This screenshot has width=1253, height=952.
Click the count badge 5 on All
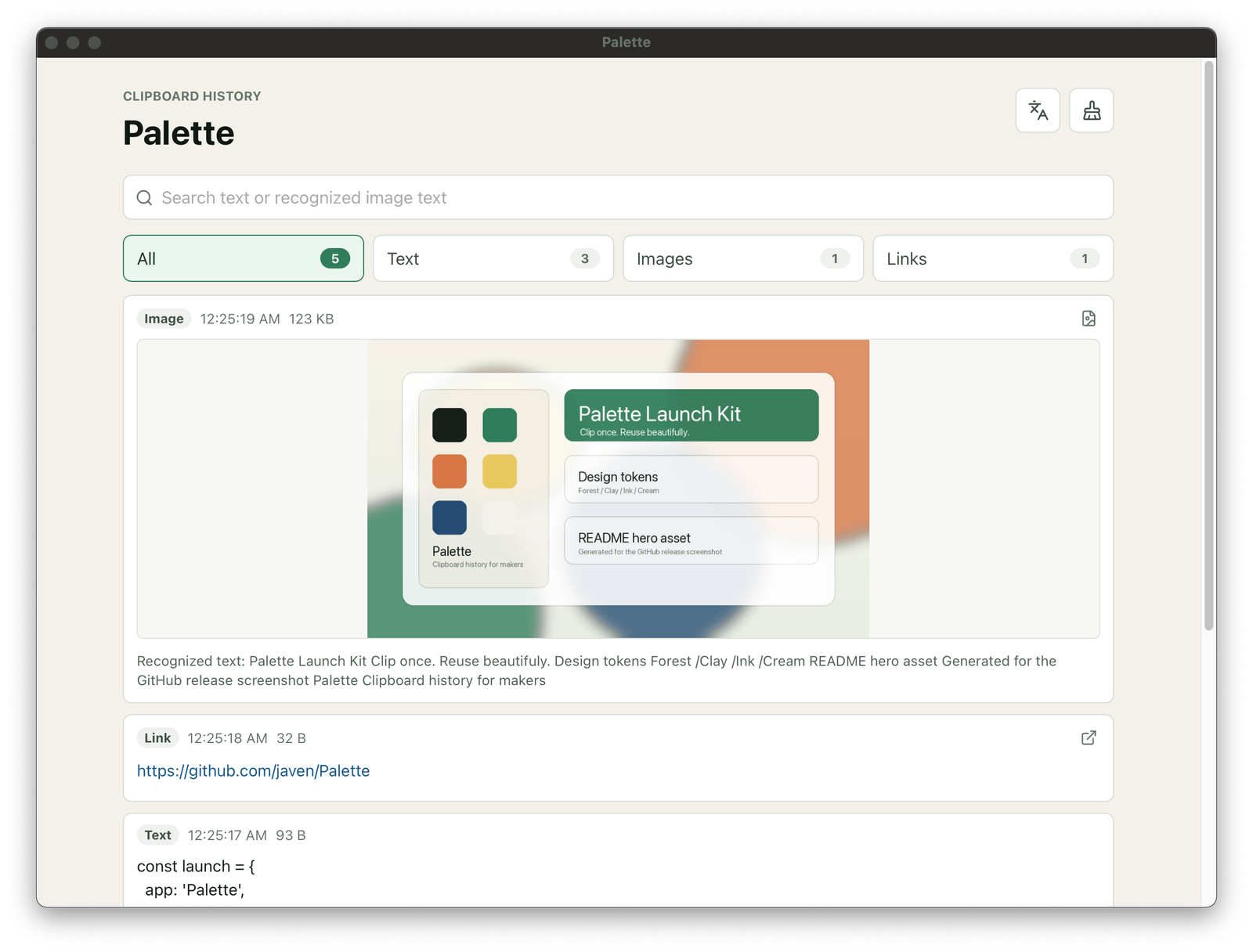[x=335, y=258]
